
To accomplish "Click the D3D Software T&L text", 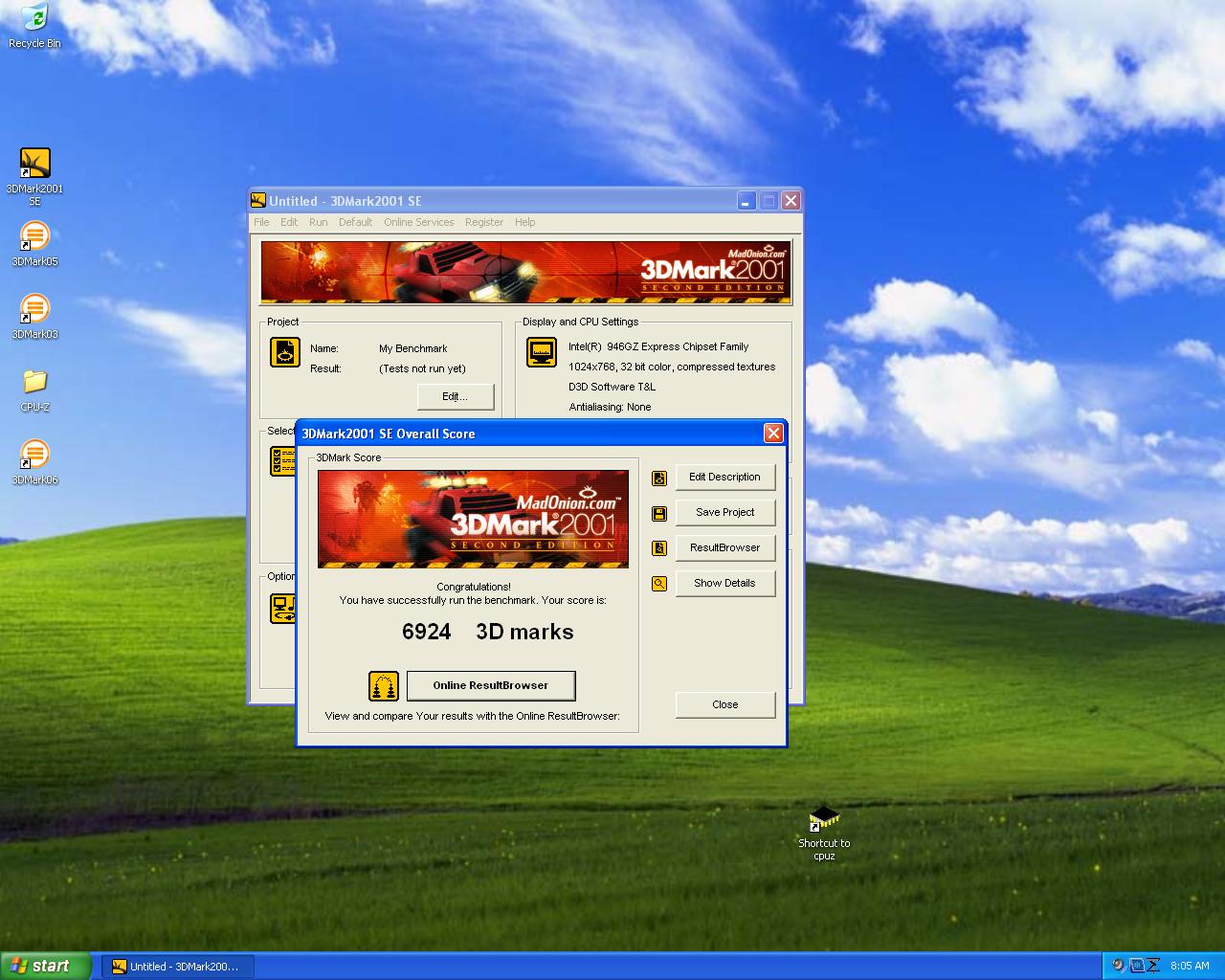I will click(x=612, y=388).
